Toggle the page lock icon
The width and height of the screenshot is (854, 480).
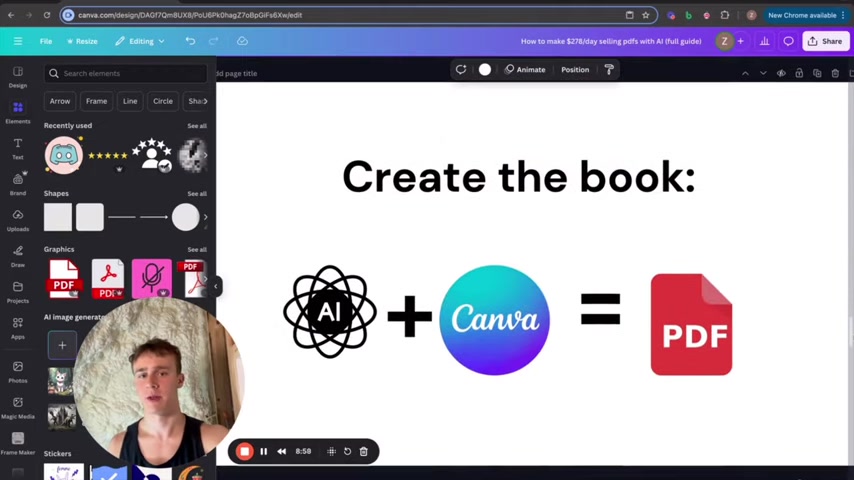coord(799,73)
